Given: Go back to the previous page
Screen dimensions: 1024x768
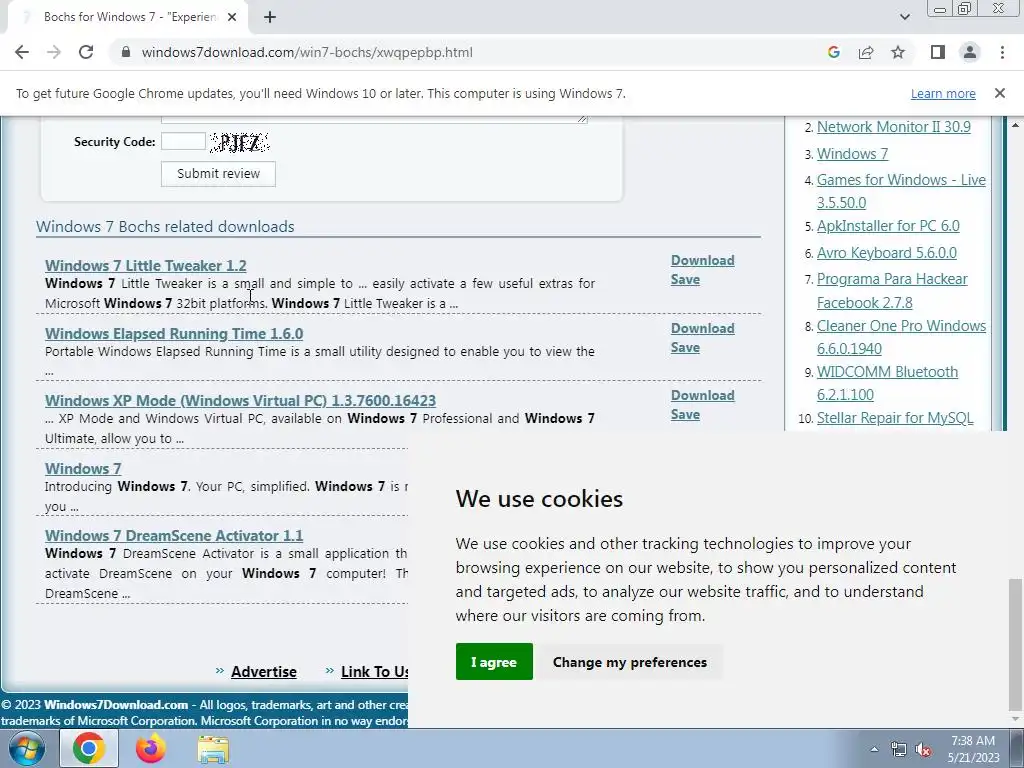Looking at the screenshot, I should (22, 52).
